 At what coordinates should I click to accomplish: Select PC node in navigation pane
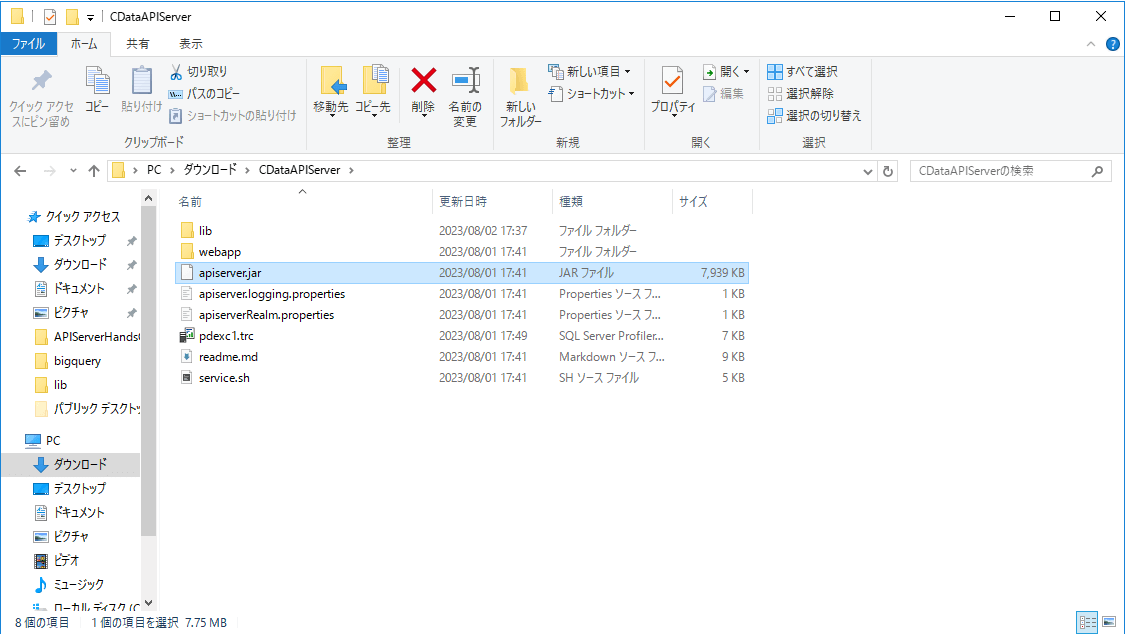pos(43,440)
